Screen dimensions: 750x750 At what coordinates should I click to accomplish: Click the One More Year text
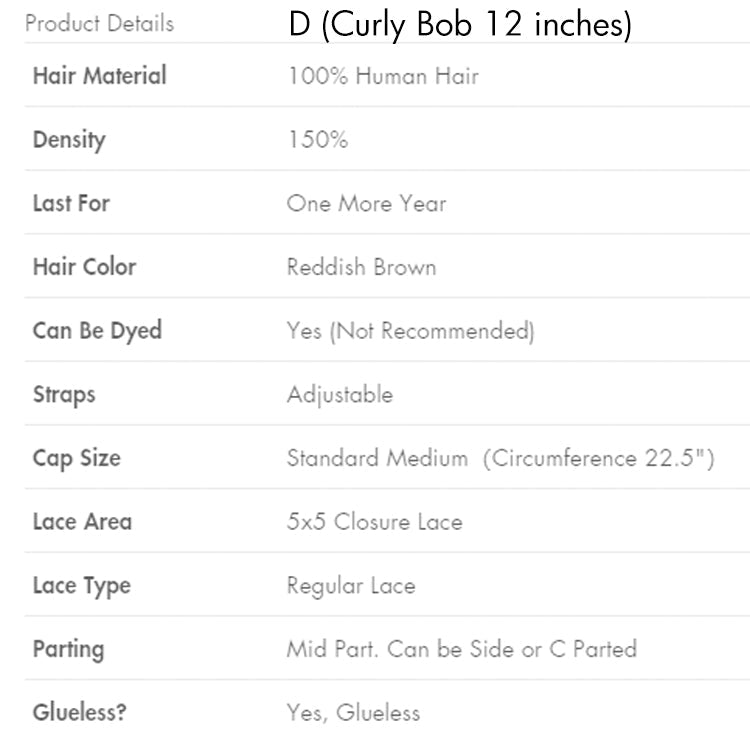(x=366, y=204)
